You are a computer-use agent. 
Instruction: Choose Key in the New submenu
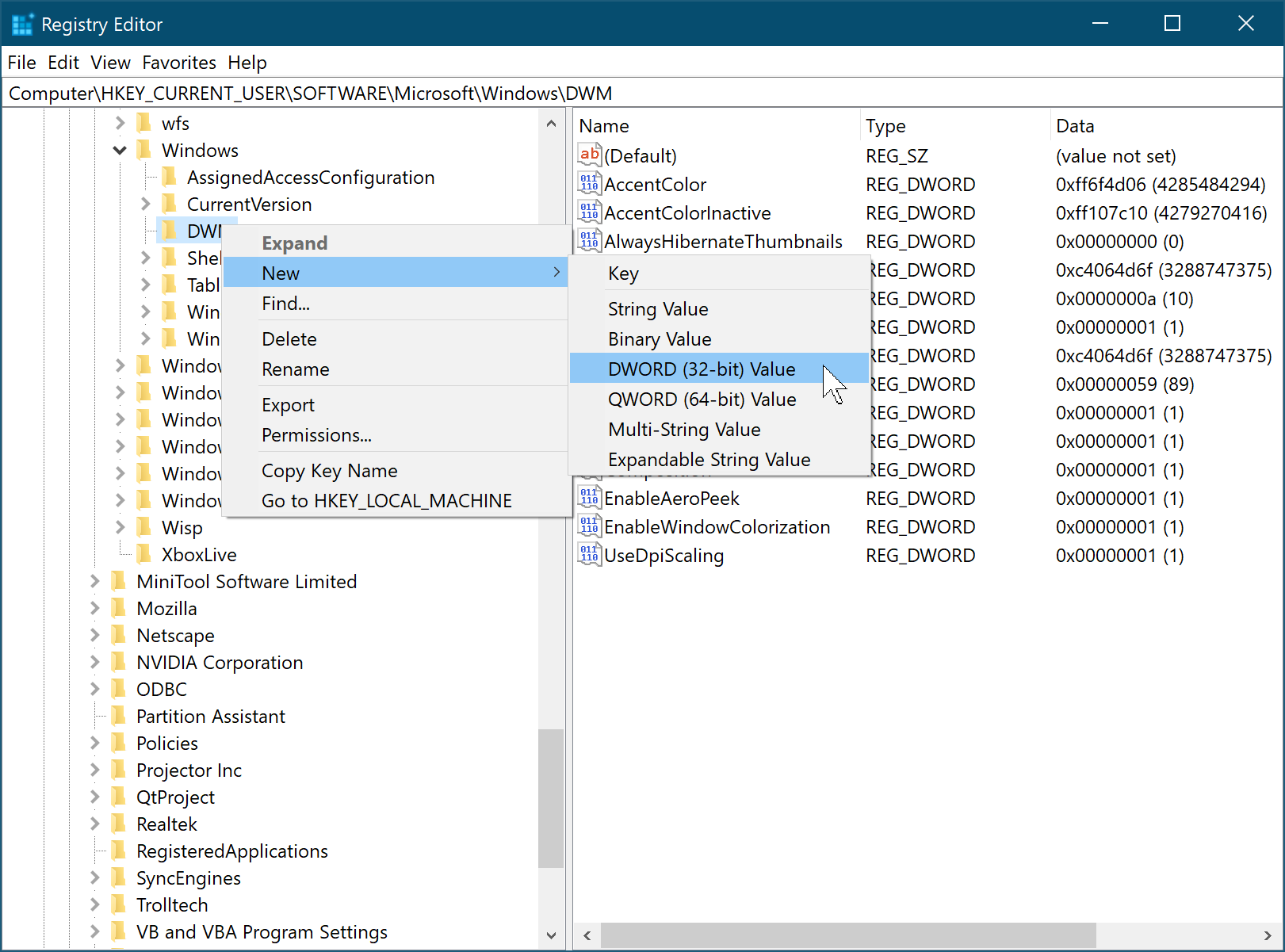click(719, 273)
